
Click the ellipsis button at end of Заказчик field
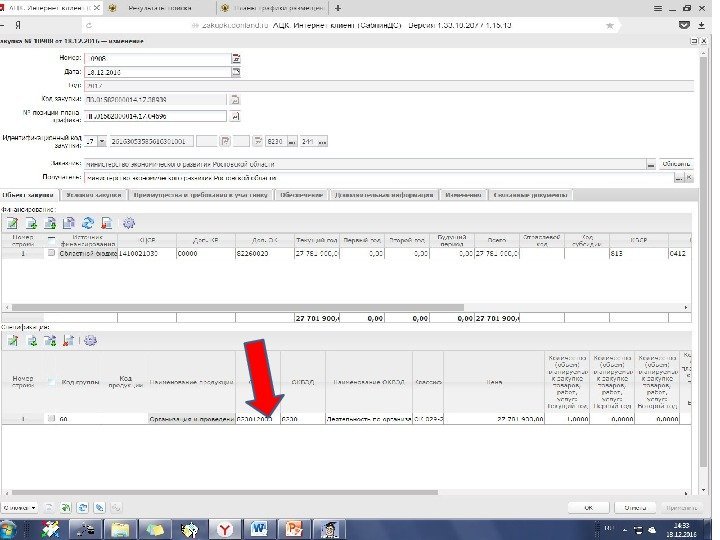coord(651,164)
